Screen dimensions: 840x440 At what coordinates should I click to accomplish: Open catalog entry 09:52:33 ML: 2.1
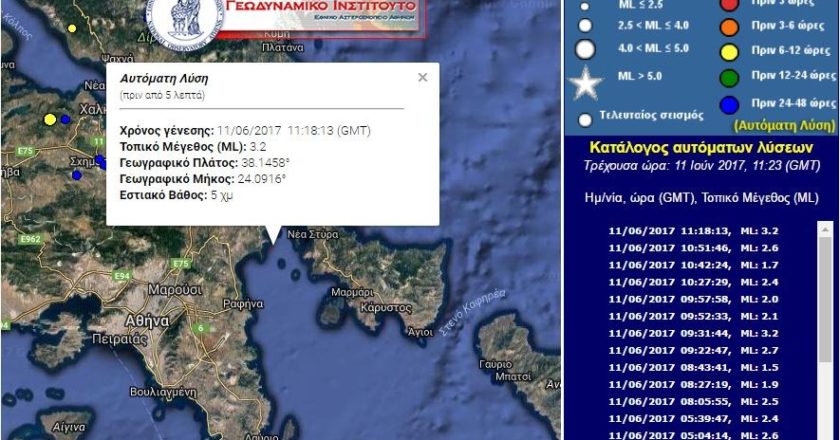coord(693,317)
